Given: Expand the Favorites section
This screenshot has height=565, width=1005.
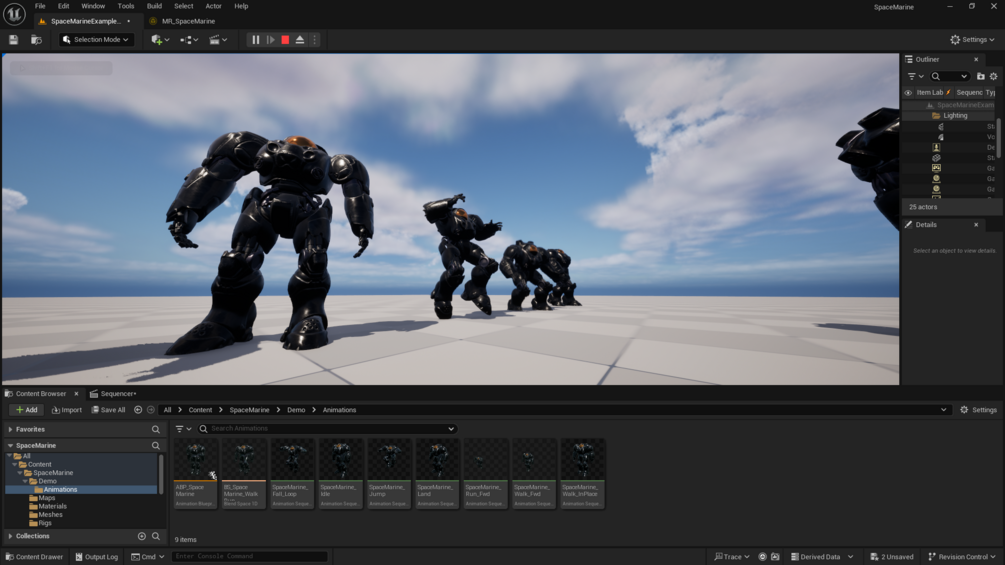Looking at the screenshot, I should (10, 429).
